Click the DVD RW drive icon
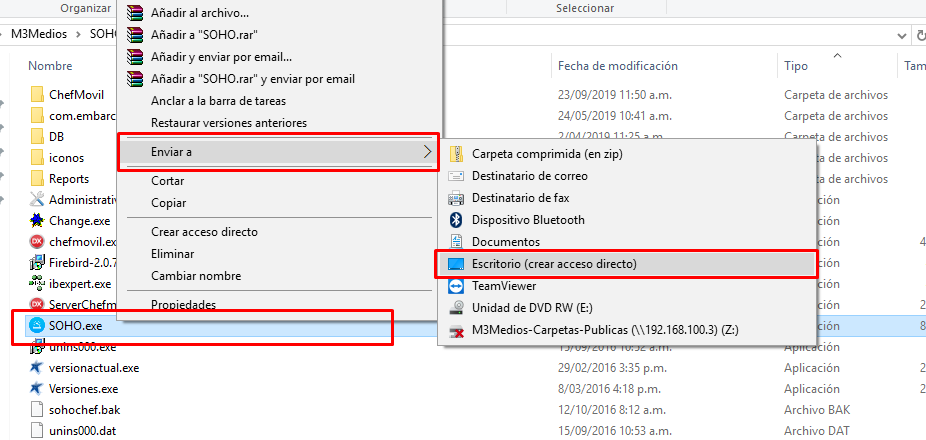Screen dimensions: 926x440 [x=457, y=307]
